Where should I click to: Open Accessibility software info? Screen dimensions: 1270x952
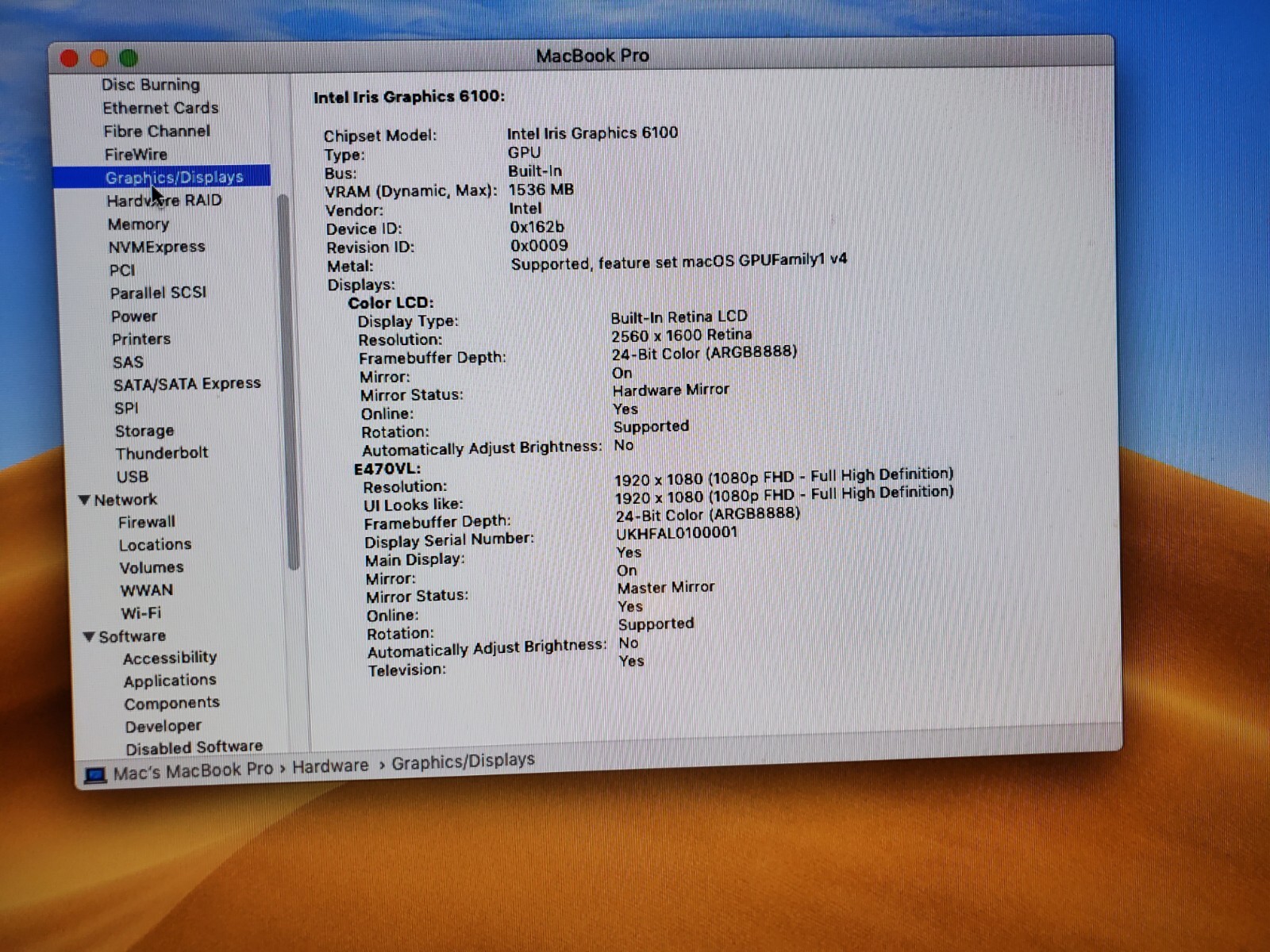tap(170, 658)
